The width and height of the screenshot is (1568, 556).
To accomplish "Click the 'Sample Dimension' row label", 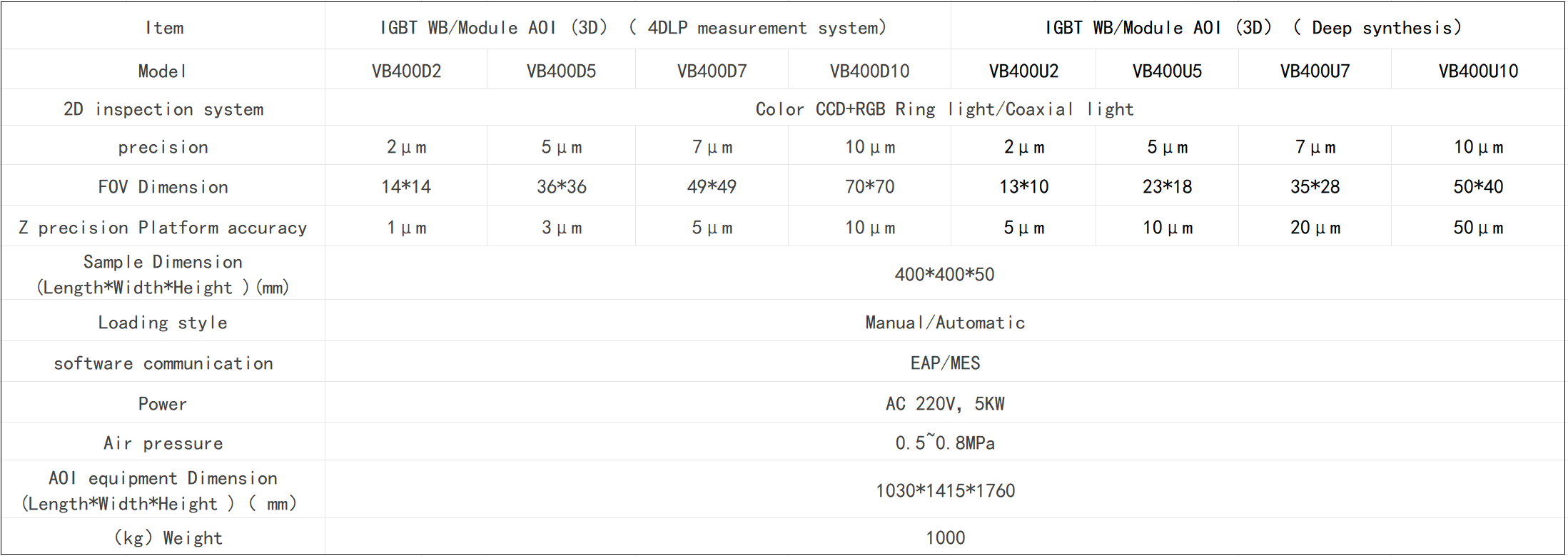I will coord(163,275).
